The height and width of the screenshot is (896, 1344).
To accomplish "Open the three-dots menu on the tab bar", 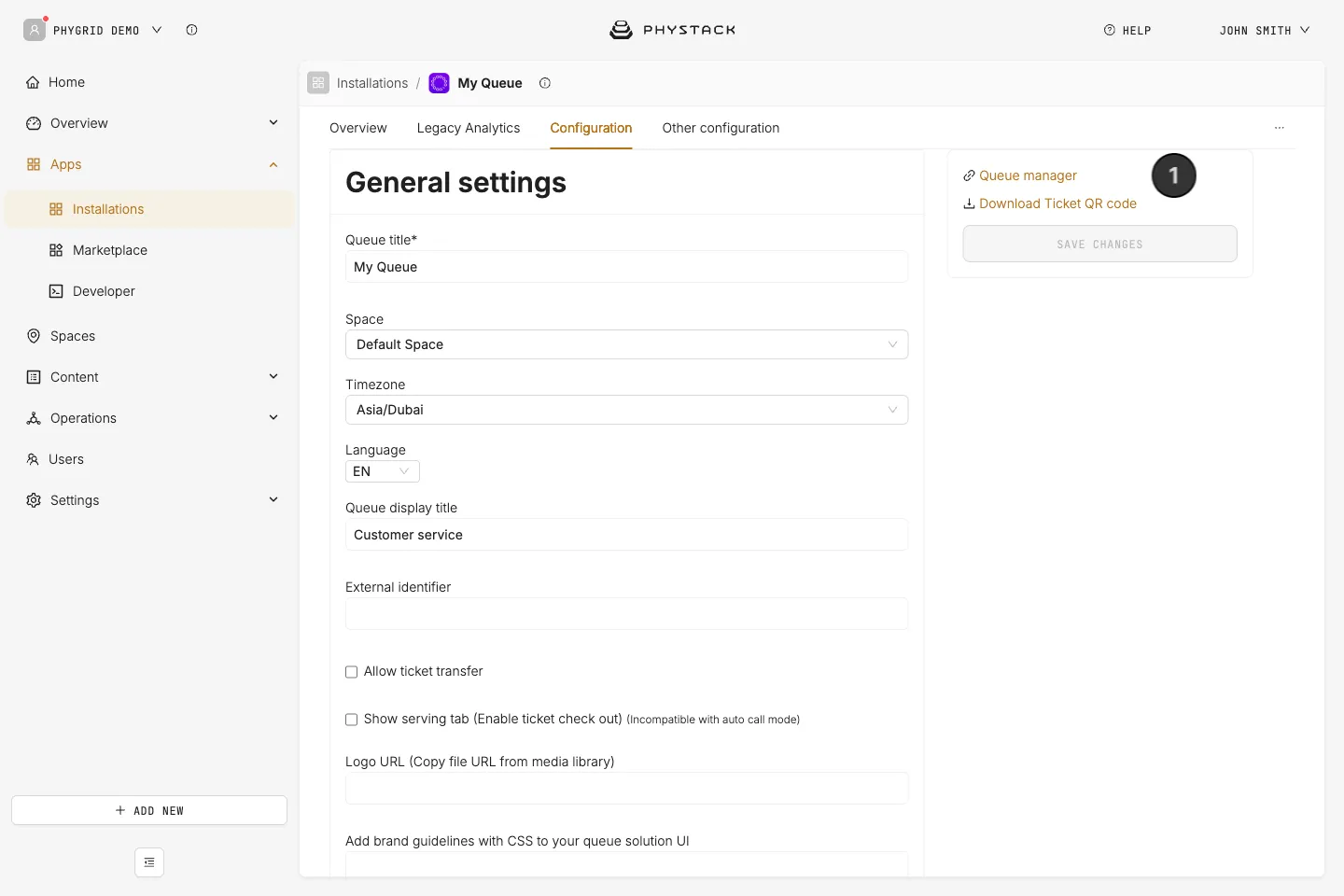I will click(x=1280, y=128).
